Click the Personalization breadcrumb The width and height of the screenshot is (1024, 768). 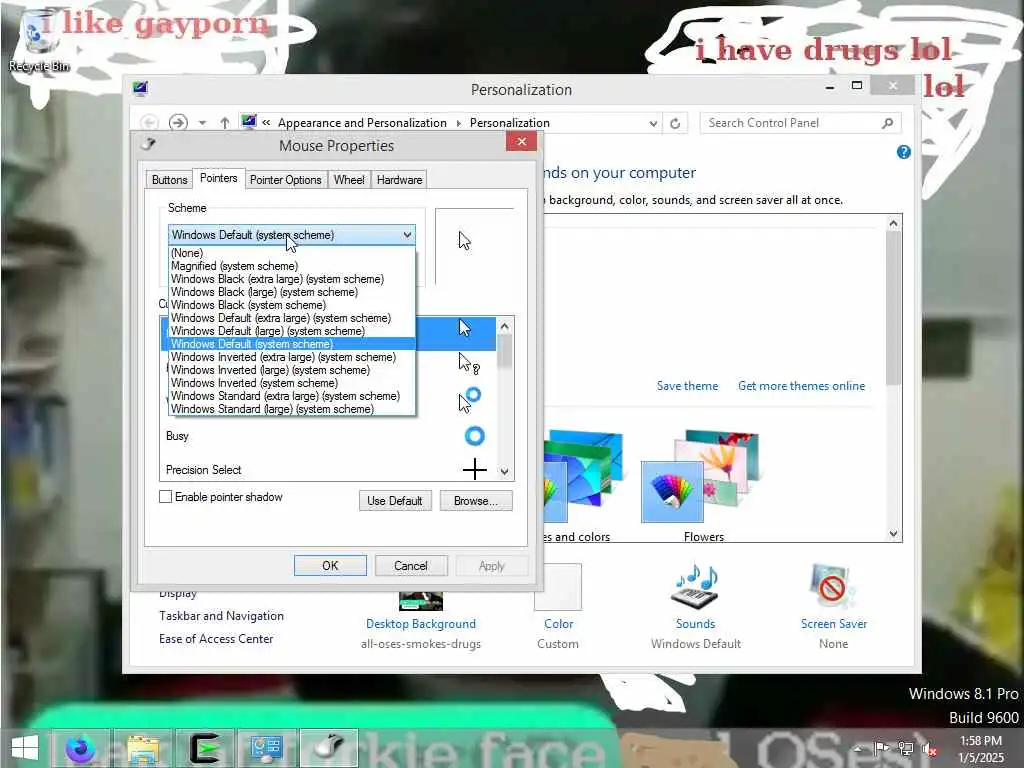(x=509, y=123)
